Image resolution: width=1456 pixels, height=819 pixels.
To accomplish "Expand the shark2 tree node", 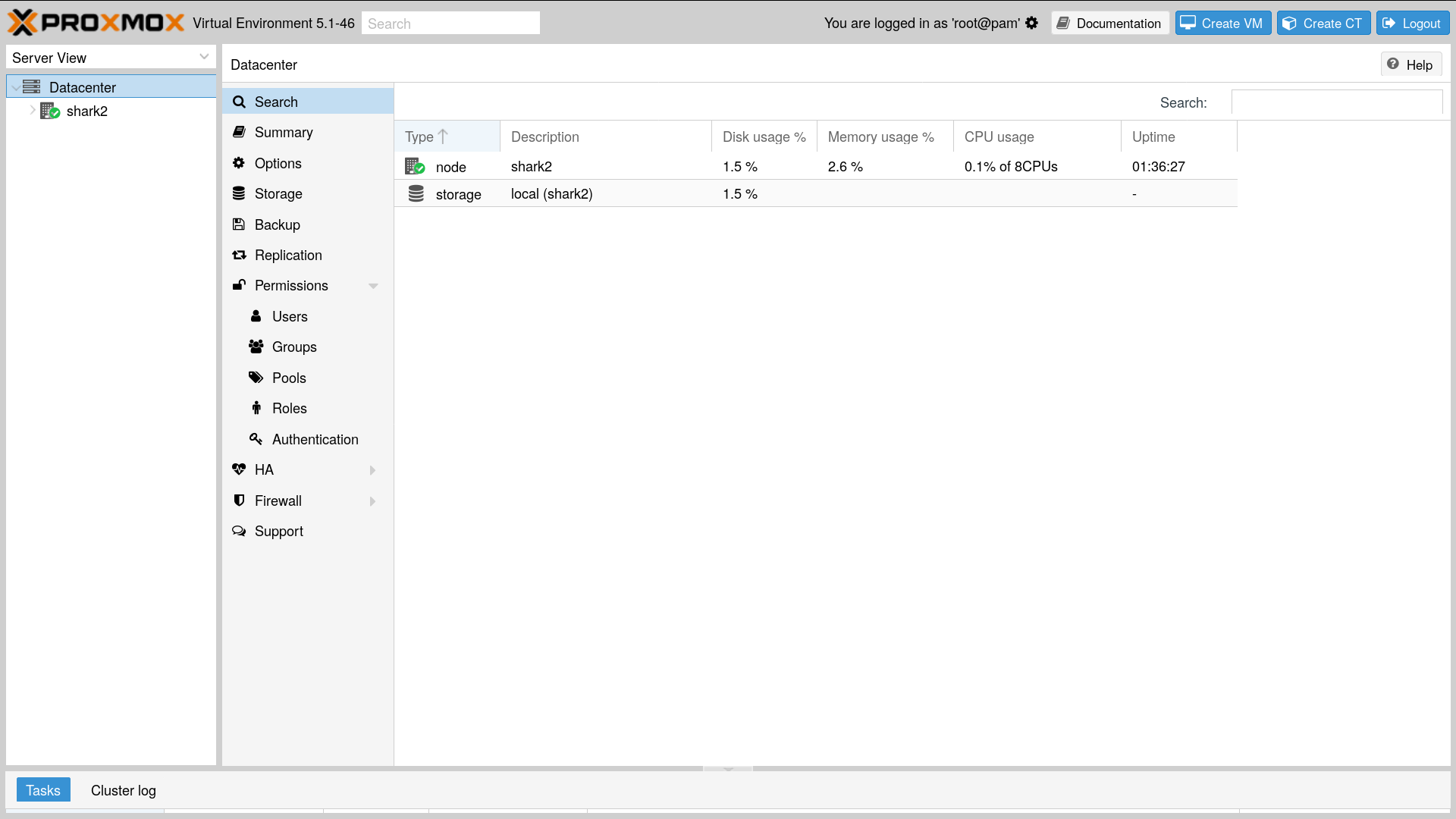I will tap(33, 111).
